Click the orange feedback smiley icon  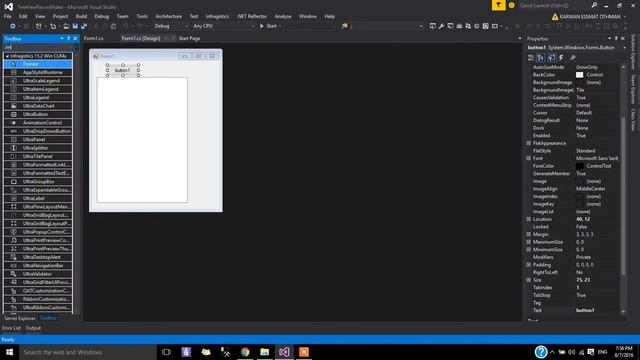tap(511, 5)
